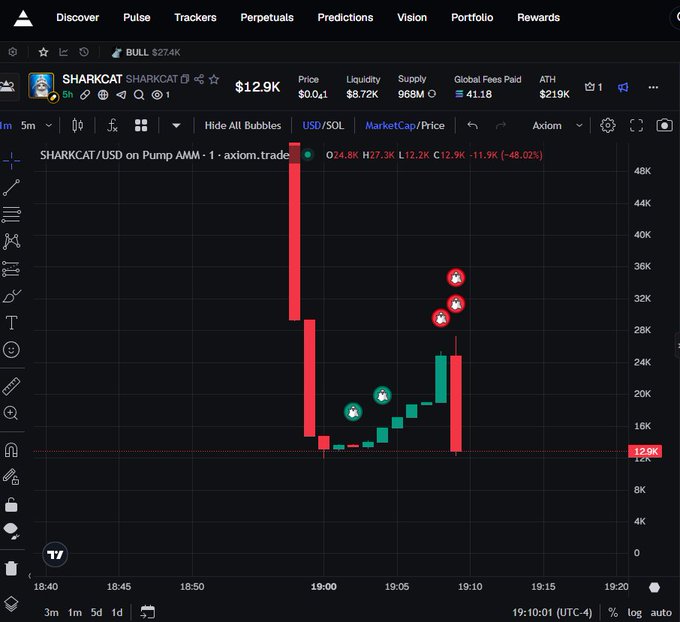Open the Perpetuals section
Viewport: 680px width, 622px height.
coord(267,18)
